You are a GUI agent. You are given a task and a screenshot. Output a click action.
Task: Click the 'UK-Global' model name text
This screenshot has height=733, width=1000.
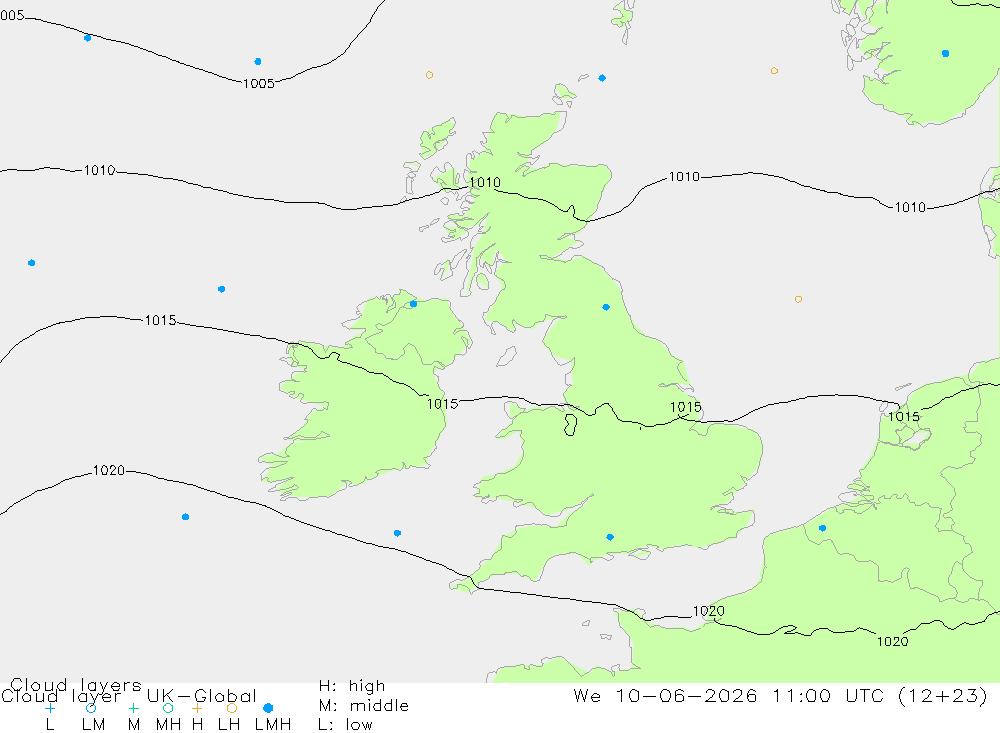pos(202,696)
